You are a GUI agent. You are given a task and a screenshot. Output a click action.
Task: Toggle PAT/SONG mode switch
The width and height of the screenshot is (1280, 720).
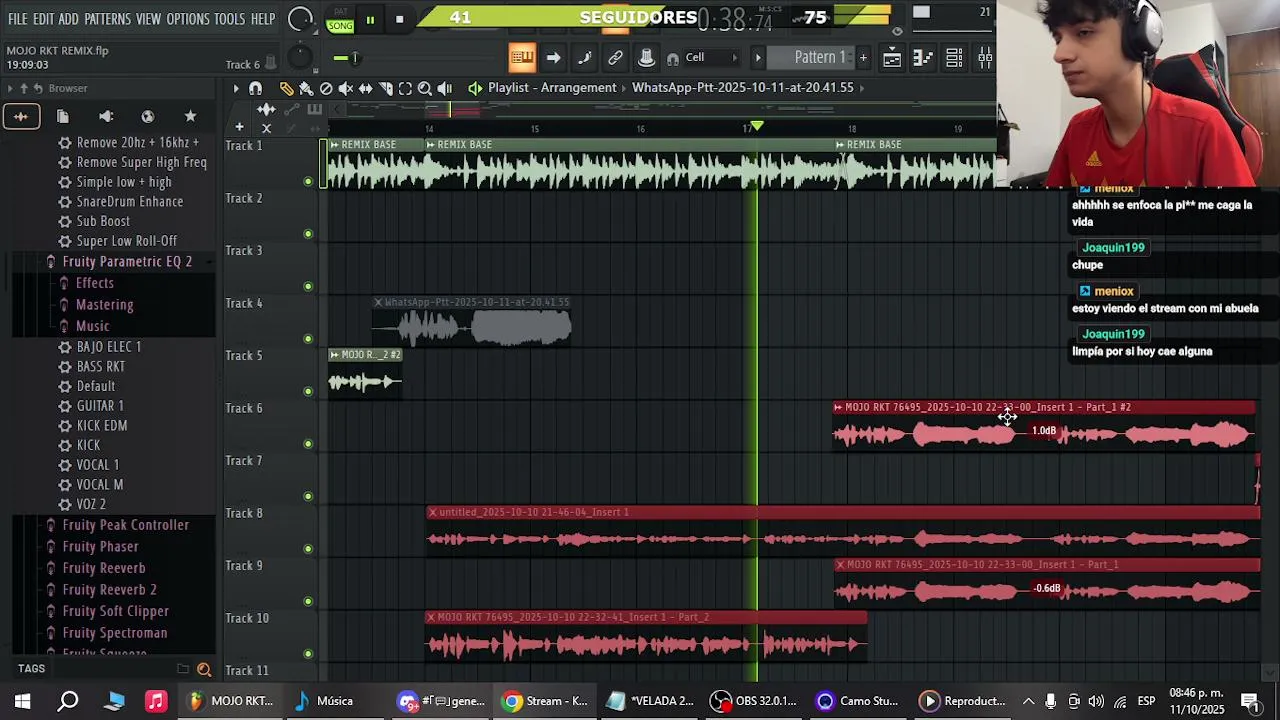340,18
